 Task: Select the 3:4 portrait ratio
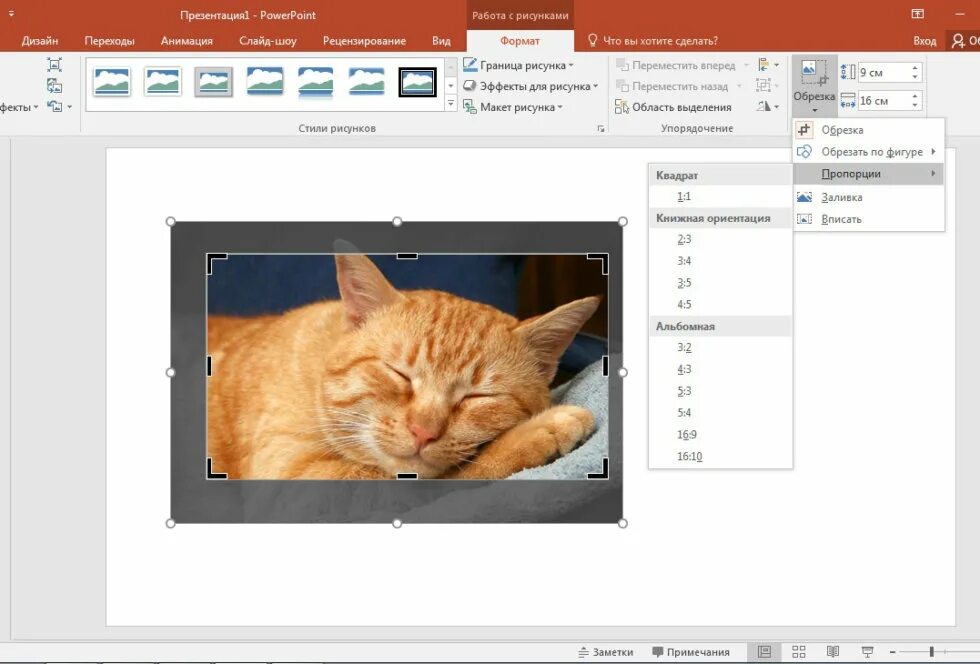[720, 261]
